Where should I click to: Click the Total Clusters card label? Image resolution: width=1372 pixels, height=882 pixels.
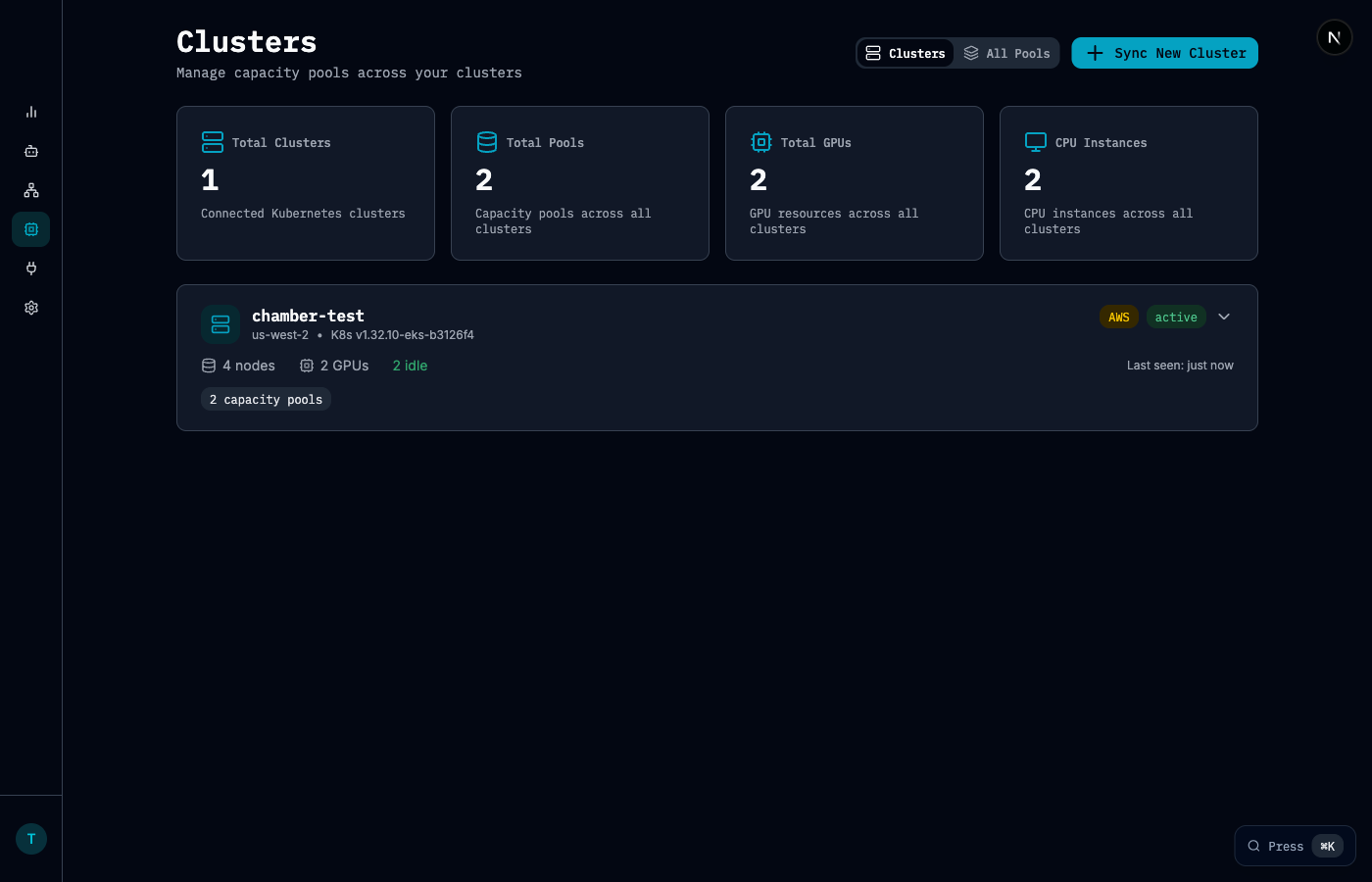pyautogui.click(x=281, y=143)
